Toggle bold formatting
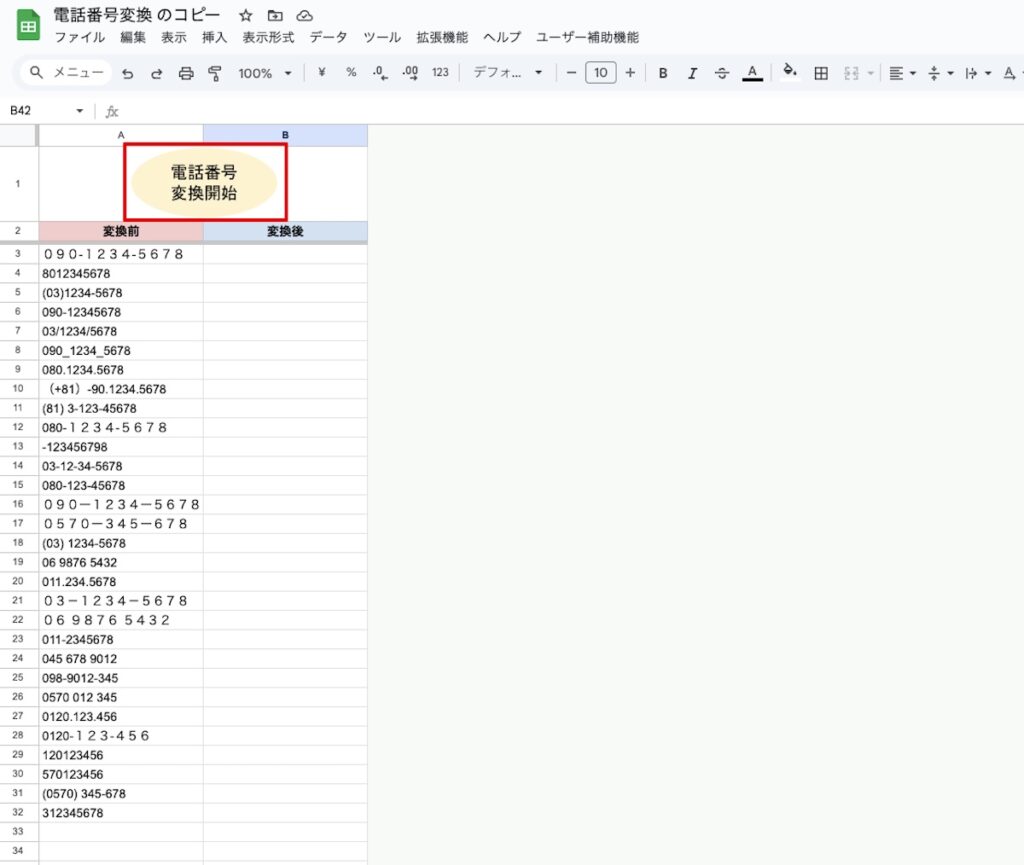 (663, 73)
